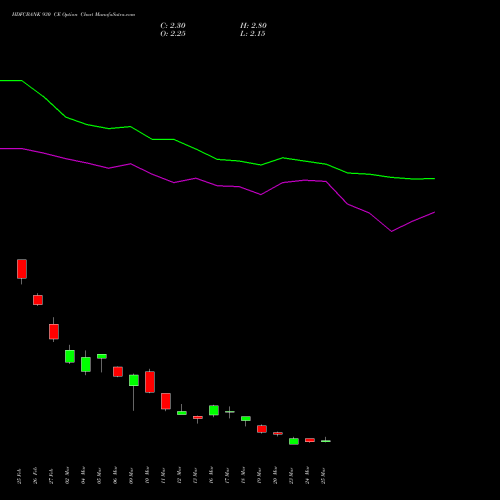Screen dimensions: 500x500
Task: Click the 04 Mar date axis label
Action: pos(83,475)
